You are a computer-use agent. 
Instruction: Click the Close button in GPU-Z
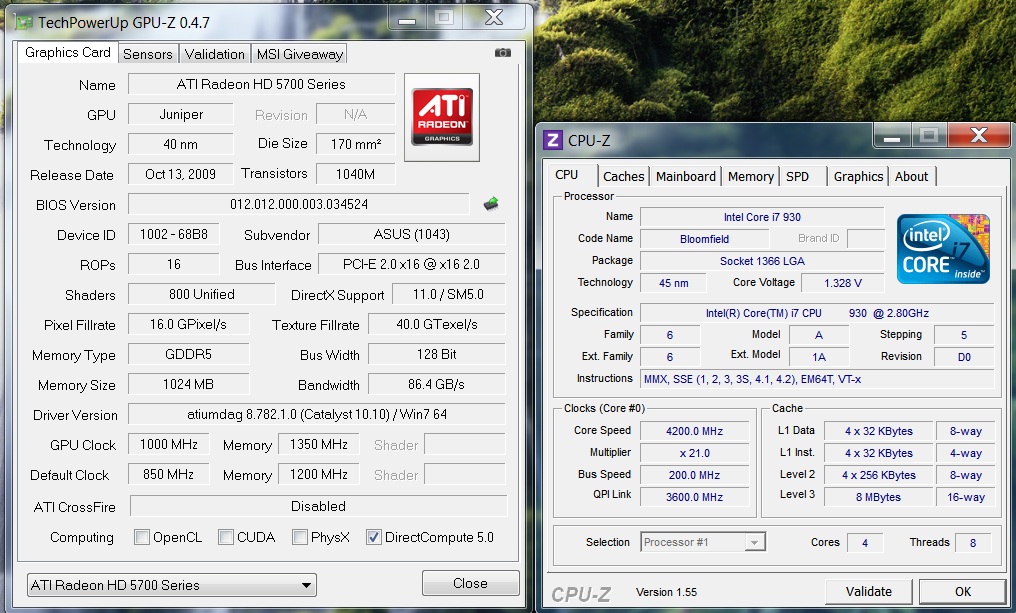coord(470,583)
